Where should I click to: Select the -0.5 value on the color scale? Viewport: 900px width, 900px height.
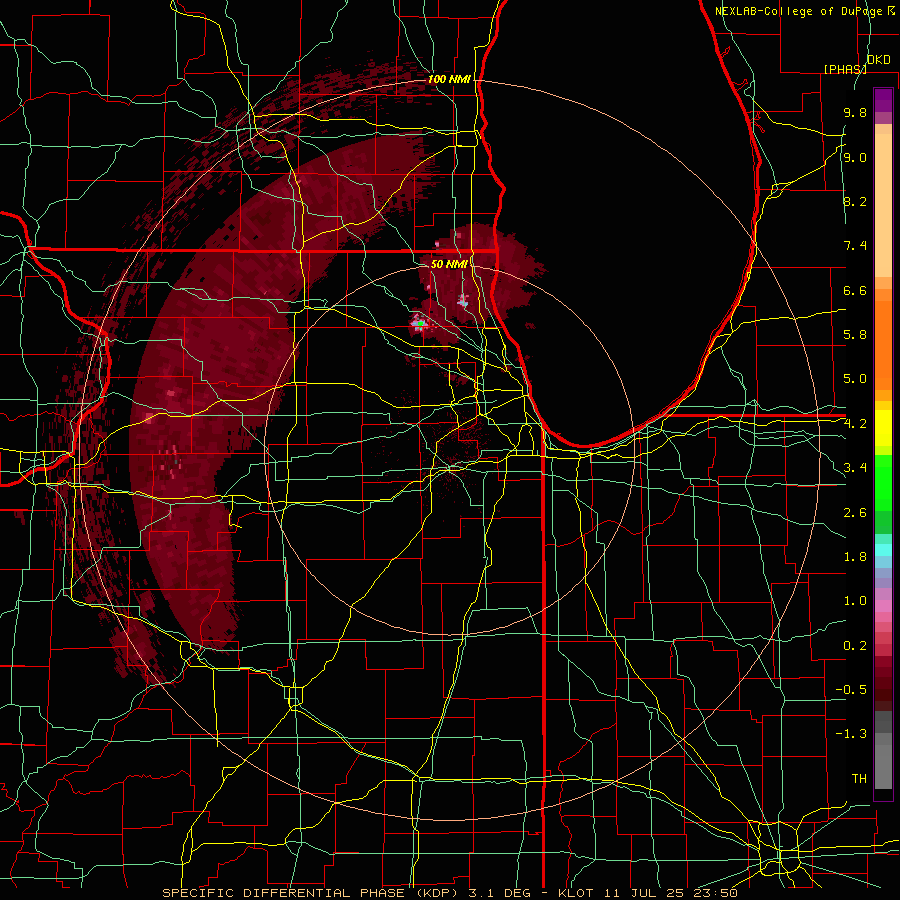pyautogui.click(x=851, y=690)
